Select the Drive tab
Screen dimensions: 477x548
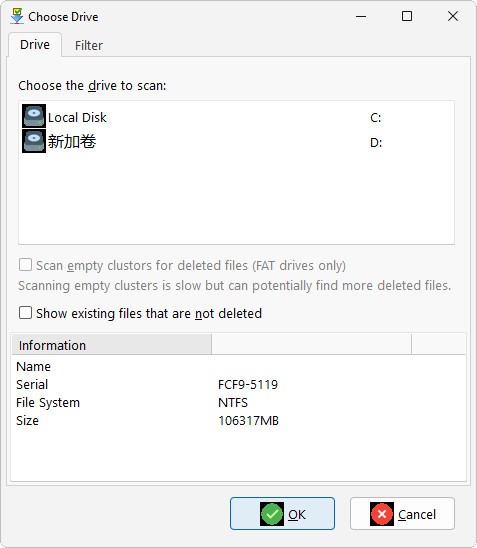click(35, 45)
